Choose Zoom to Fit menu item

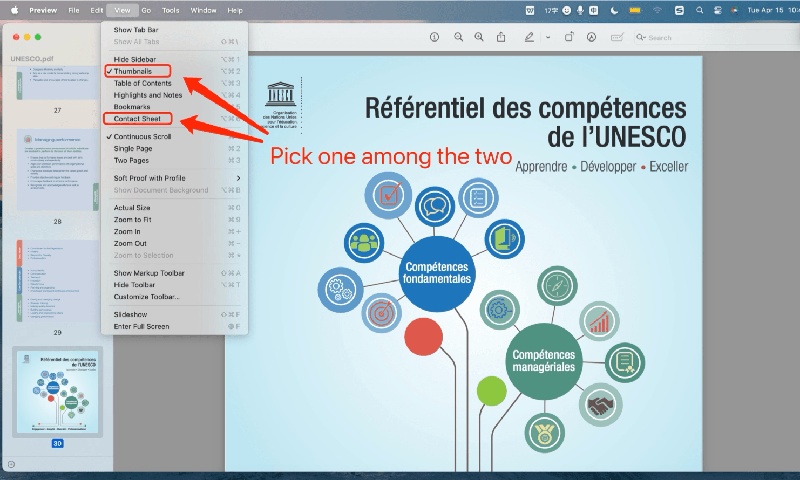coord(174,219)
